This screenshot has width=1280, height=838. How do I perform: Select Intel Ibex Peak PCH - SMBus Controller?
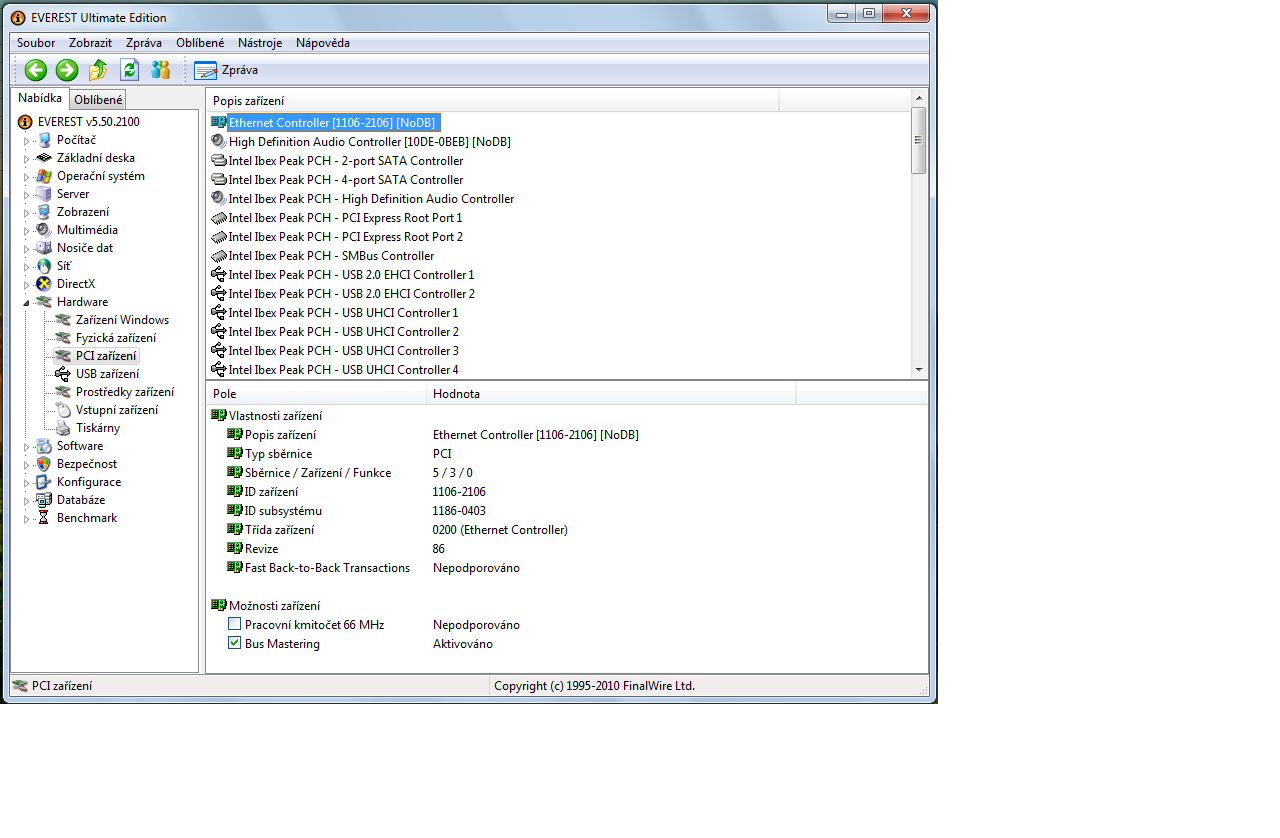pos(331,256)
